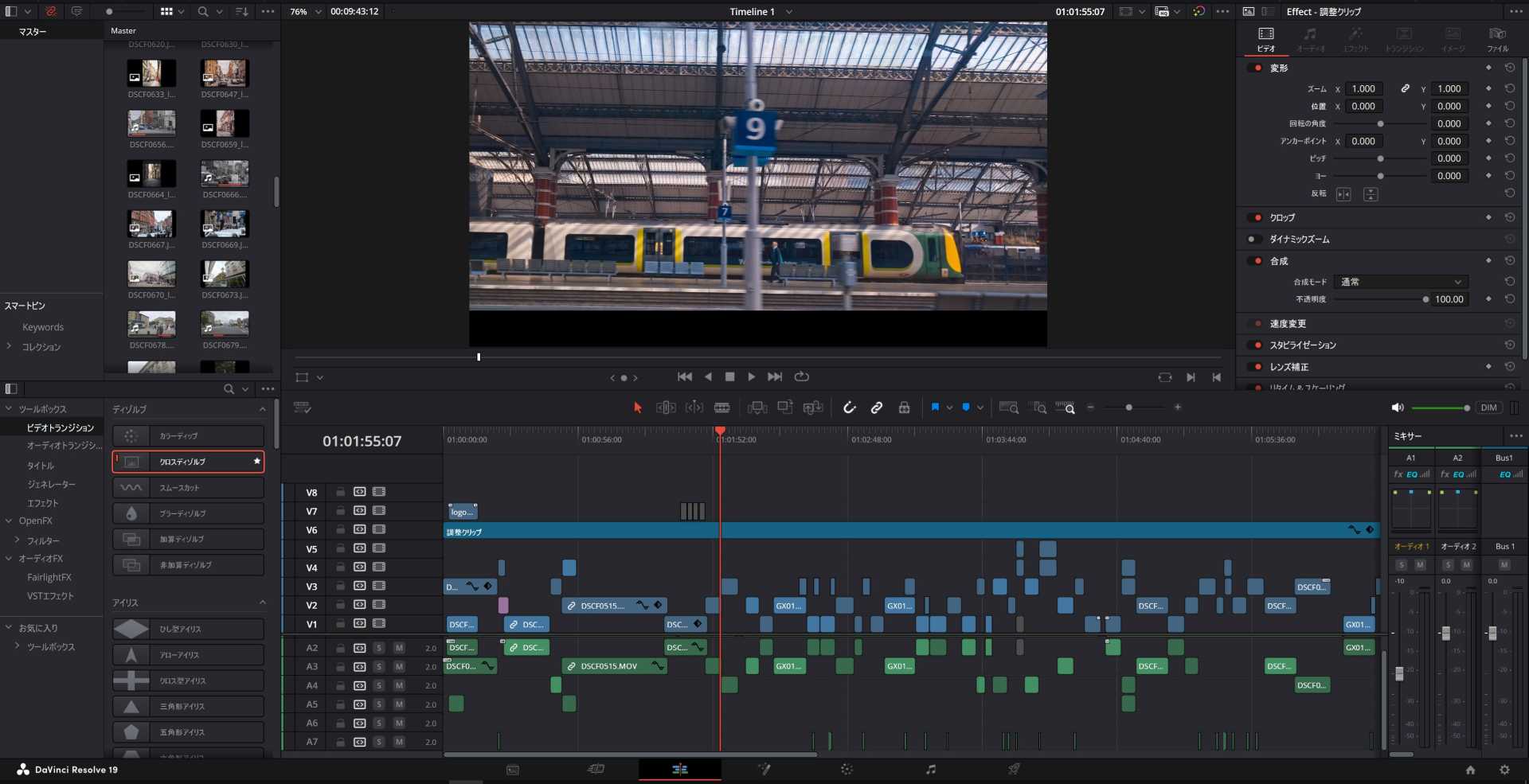The width and height of the screenshot is (1529, 784).
Task: Toggle loop playback icon
Action: [x=802, y=376]
